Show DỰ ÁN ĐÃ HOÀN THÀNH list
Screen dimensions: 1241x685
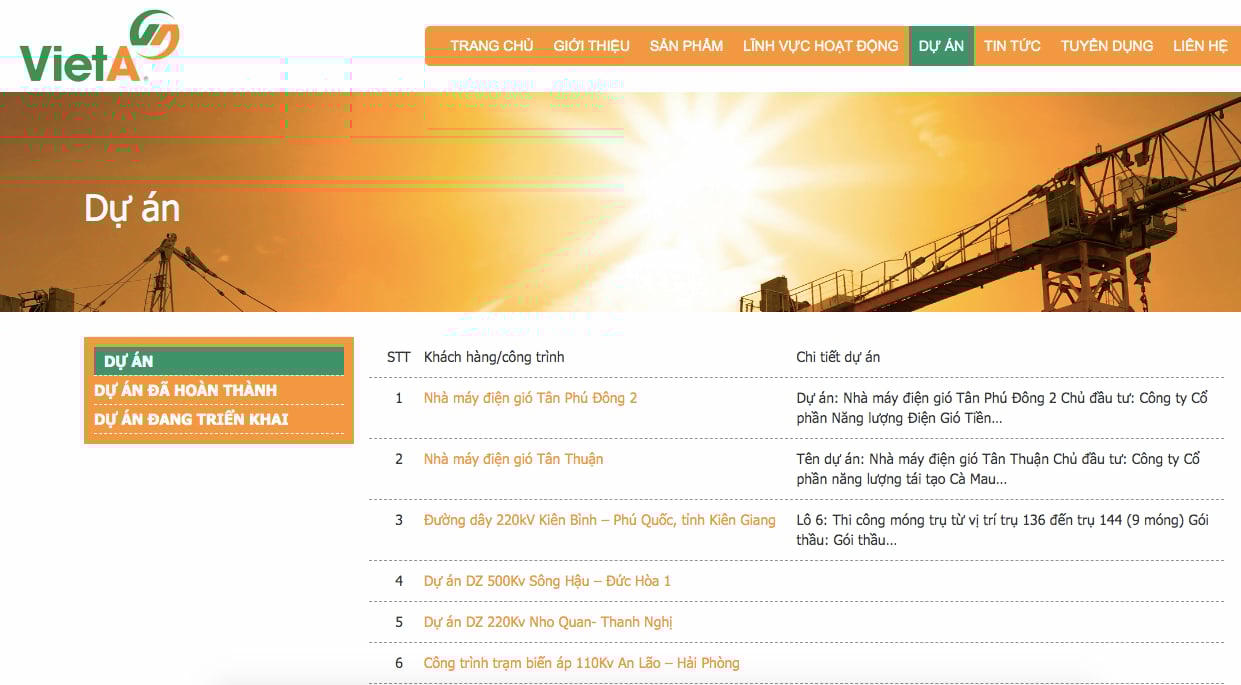click(x=186, y=390)
